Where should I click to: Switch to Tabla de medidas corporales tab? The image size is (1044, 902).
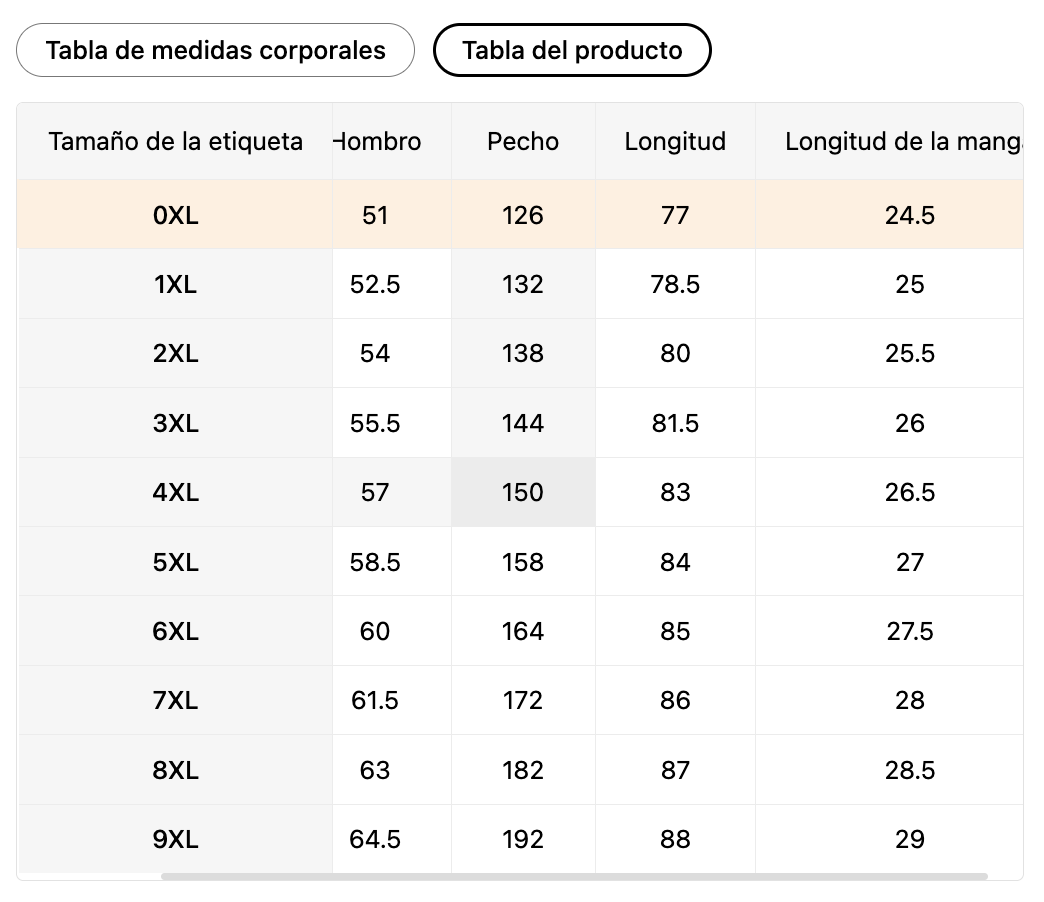click(215, 50)
